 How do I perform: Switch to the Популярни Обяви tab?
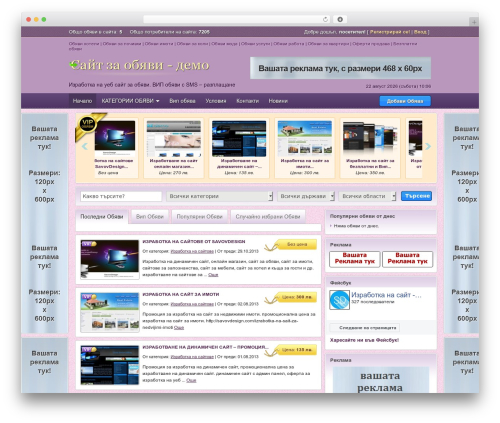point(199,217)
